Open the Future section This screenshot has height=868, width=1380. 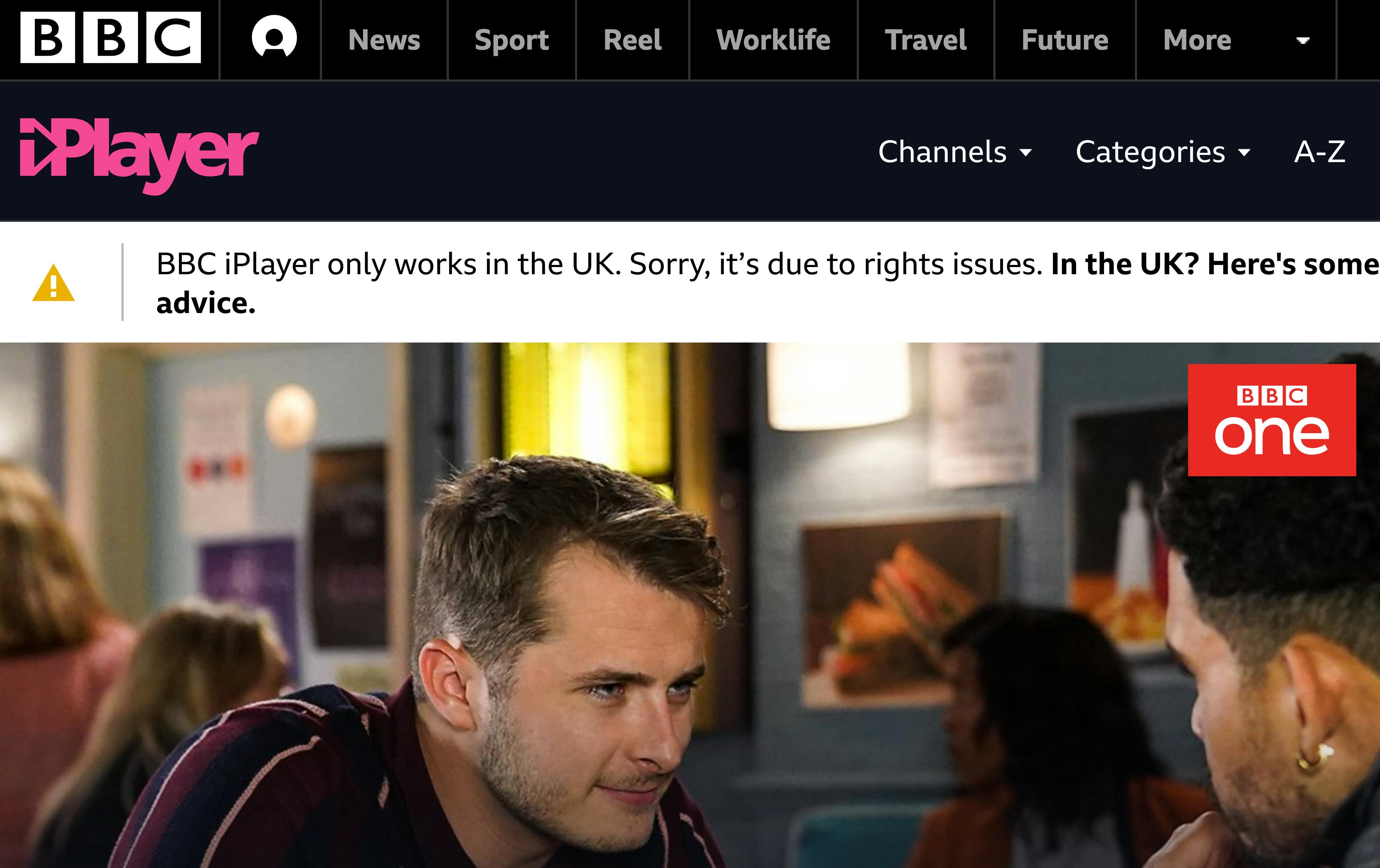coord(1065,40)
